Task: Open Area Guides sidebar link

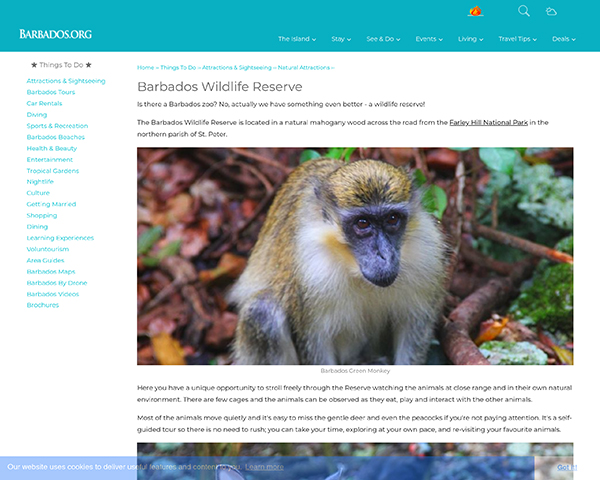Action: [45, 260]
